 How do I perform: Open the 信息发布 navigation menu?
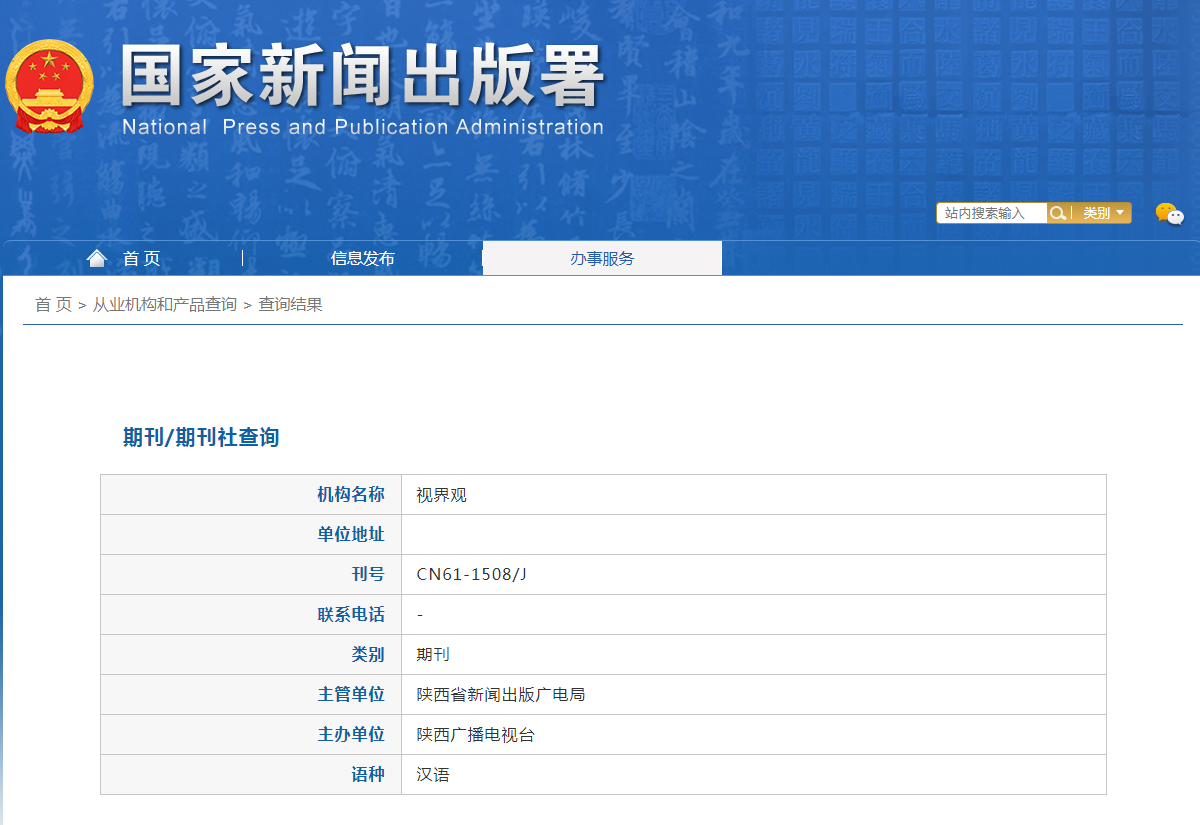[362, 259]
